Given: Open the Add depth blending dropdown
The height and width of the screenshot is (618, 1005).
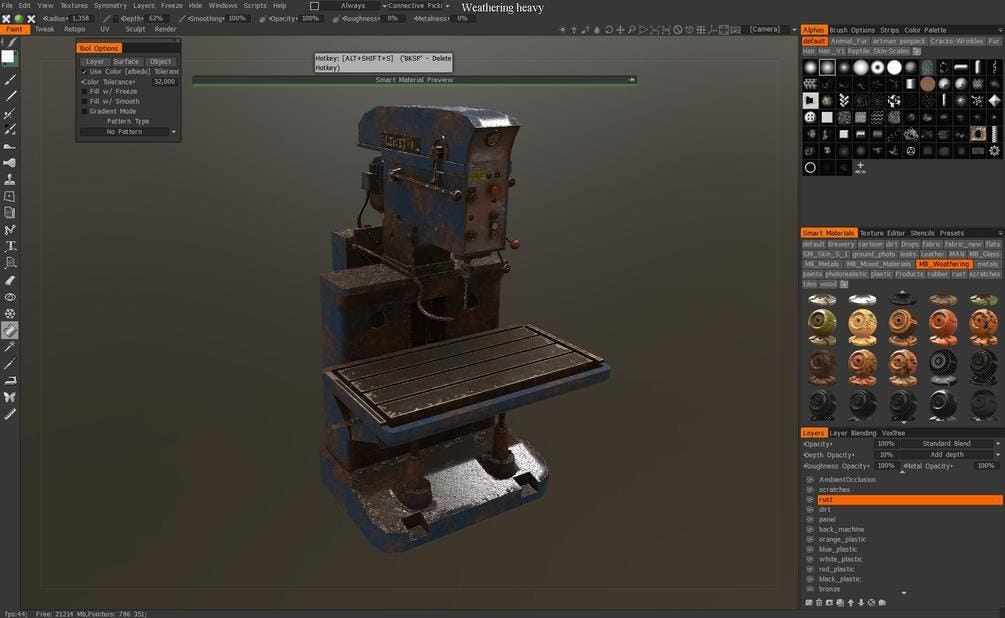Looking at the screenshot, I should tap(948, 454).
